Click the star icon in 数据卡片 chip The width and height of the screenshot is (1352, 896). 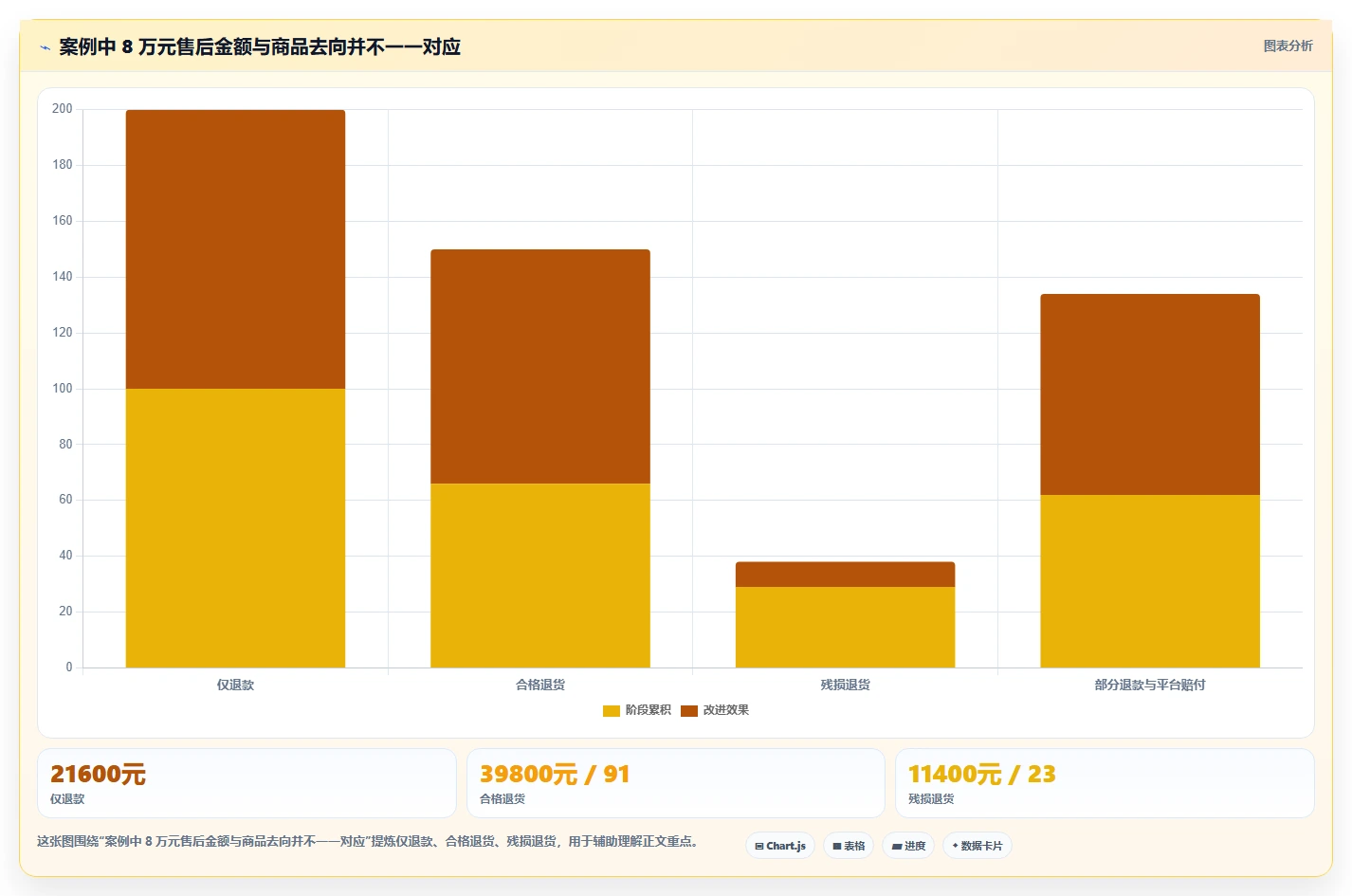point(955,846)
